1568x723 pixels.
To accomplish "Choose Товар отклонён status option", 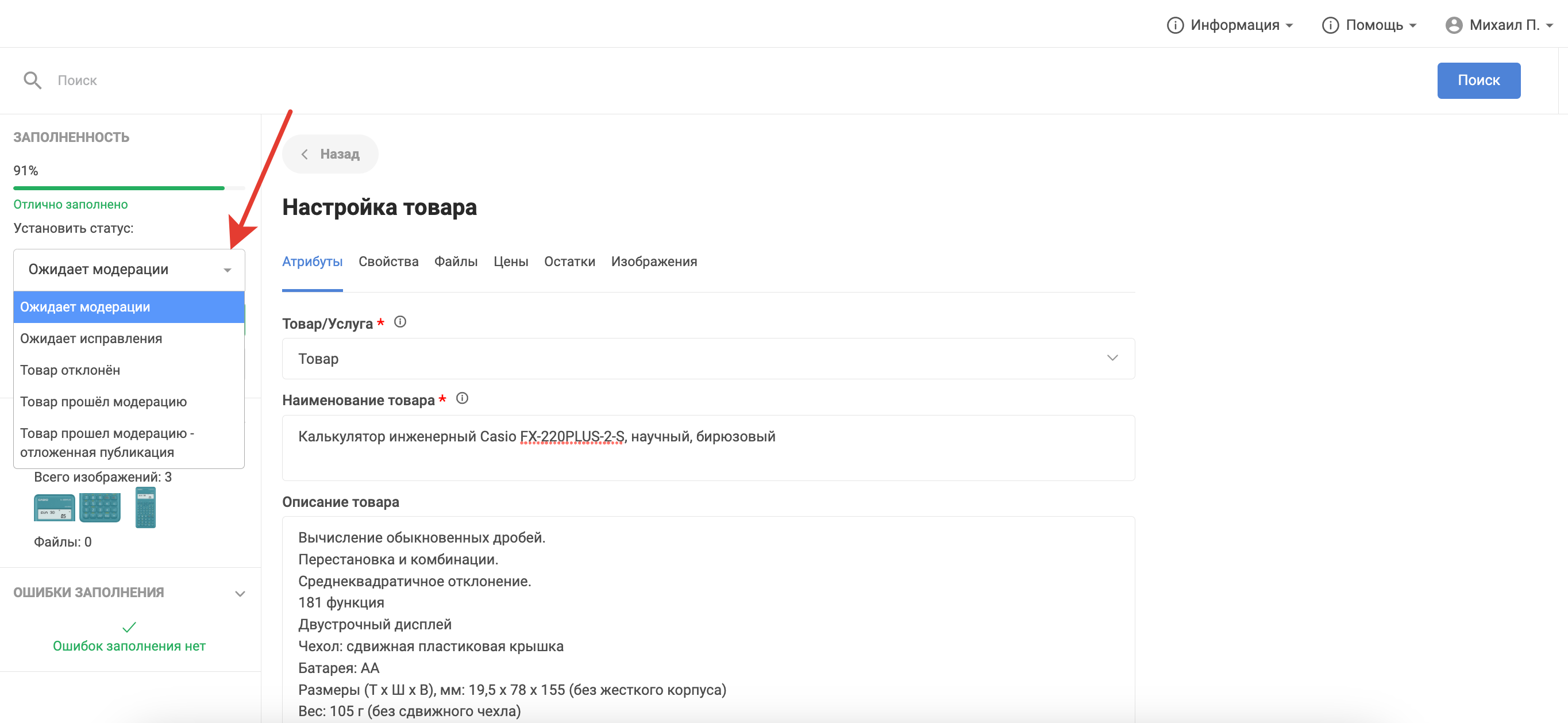I will [70, 370].
